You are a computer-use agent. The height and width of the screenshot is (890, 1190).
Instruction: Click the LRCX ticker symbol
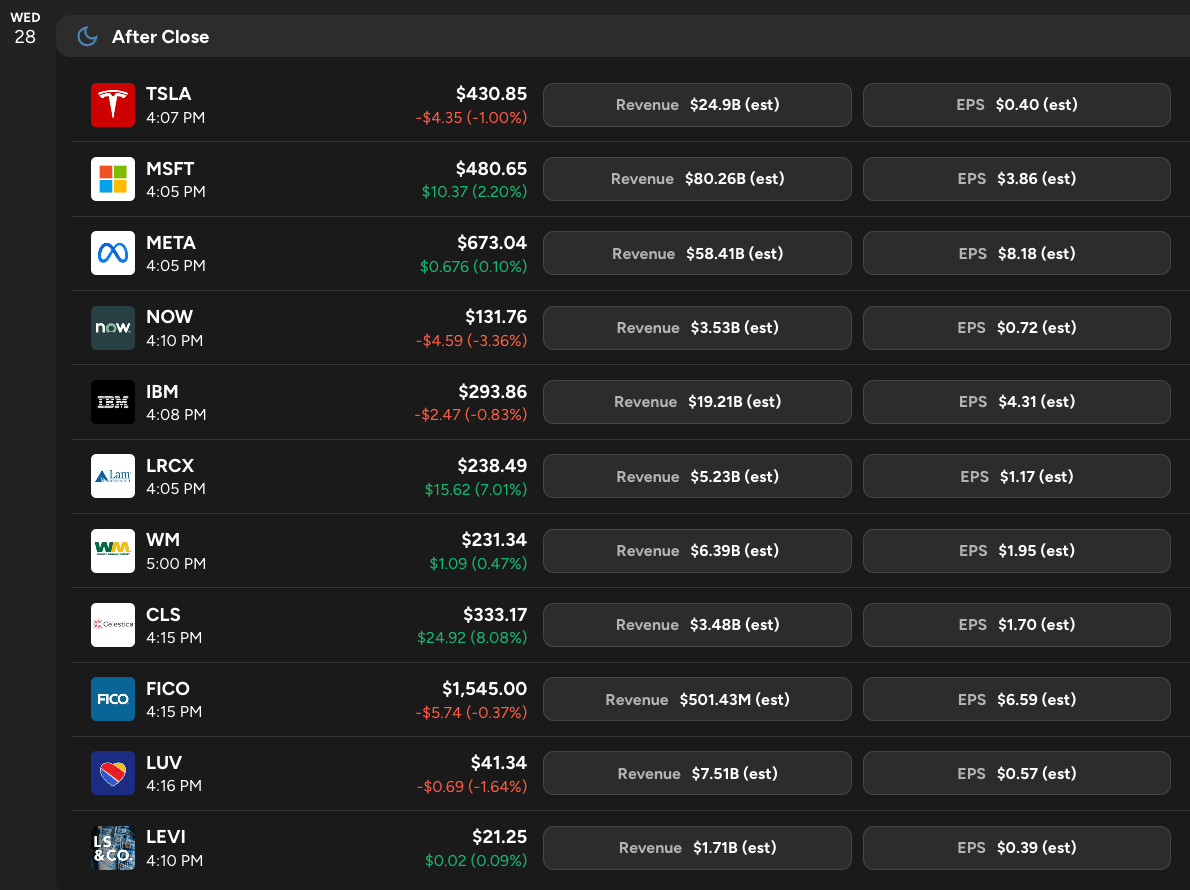pos(170,465)
